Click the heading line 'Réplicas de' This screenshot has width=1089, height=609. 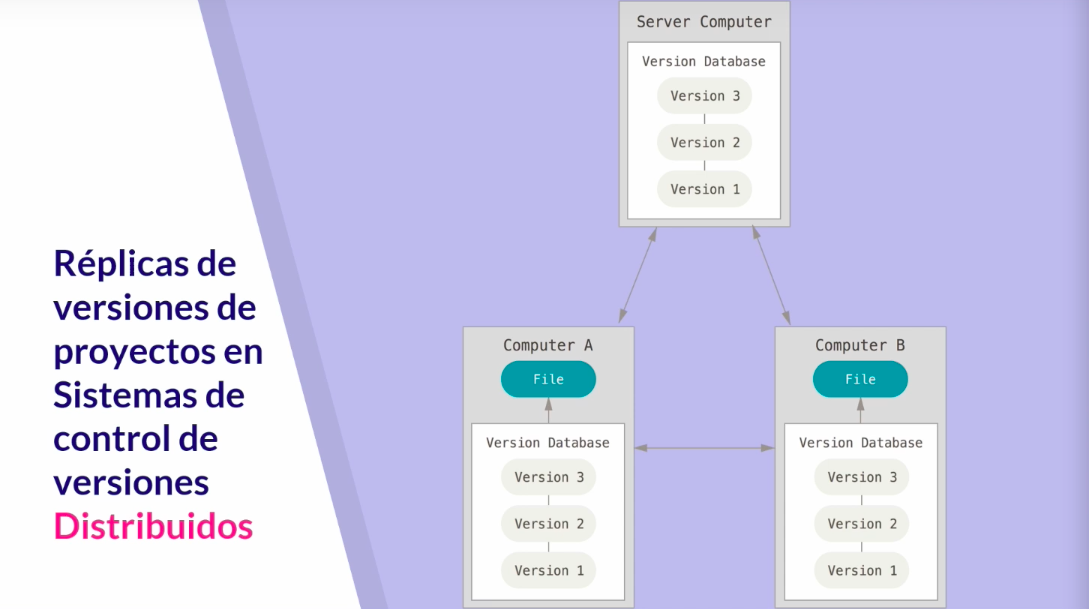(x=145, y=264)
